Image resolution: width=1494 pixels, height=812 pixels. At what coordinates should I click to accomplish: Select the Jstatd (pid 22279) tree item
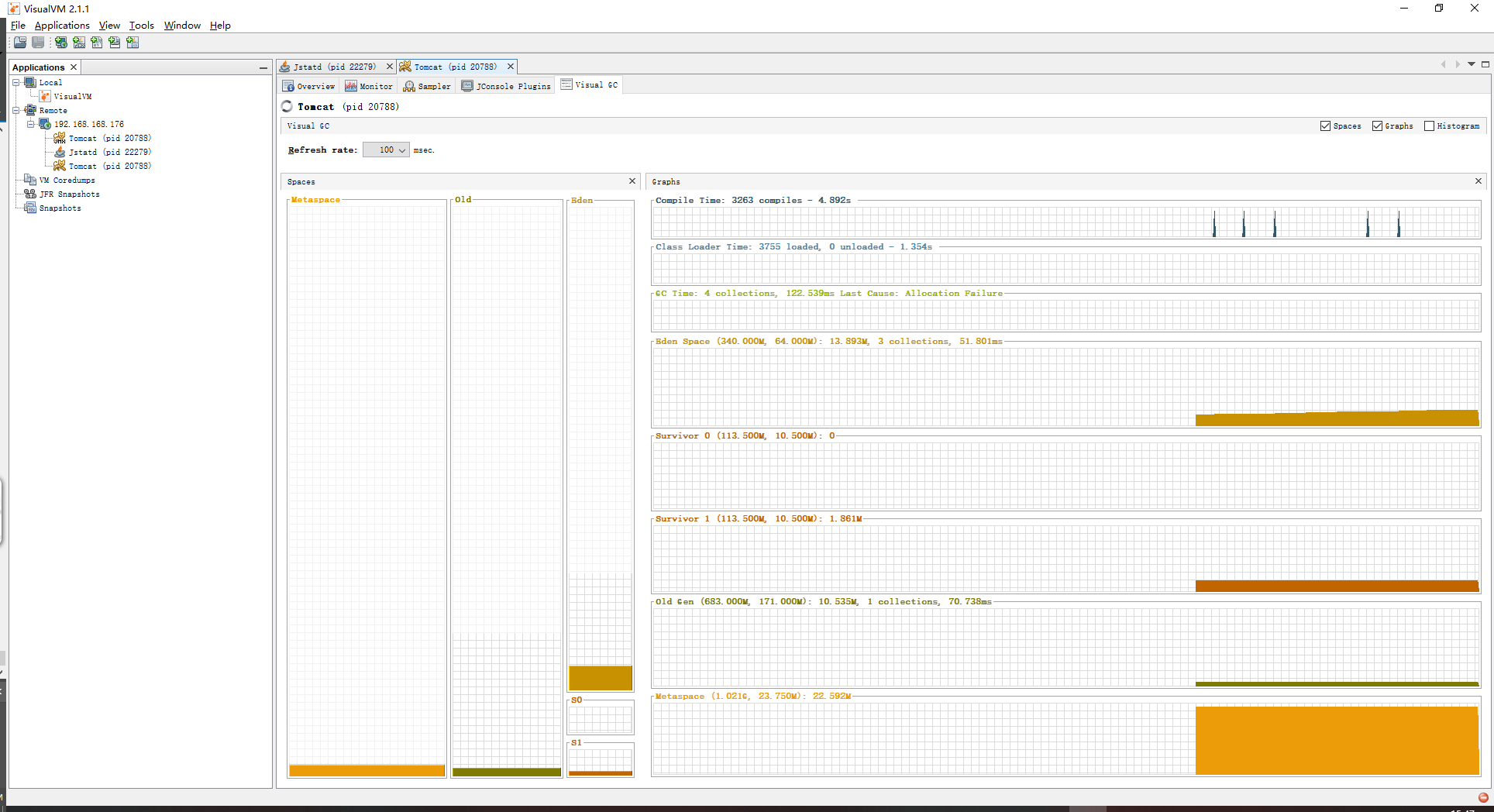pos(102,152)
